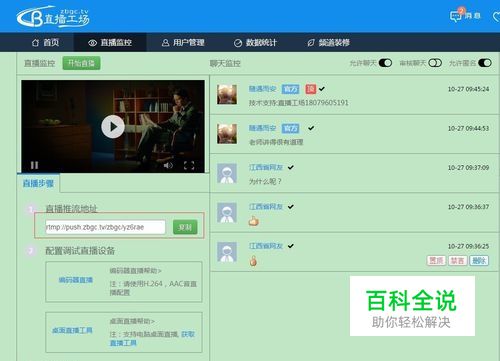Click the avatar on the 09:45:24 message
500x361 pixels.
coord(227,94)
